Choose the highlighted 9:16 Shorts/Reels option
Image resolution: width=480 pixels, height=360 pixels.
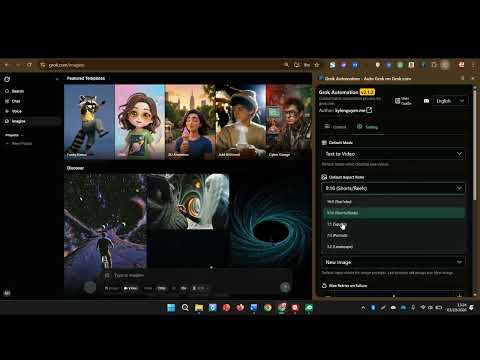(394, 213)
